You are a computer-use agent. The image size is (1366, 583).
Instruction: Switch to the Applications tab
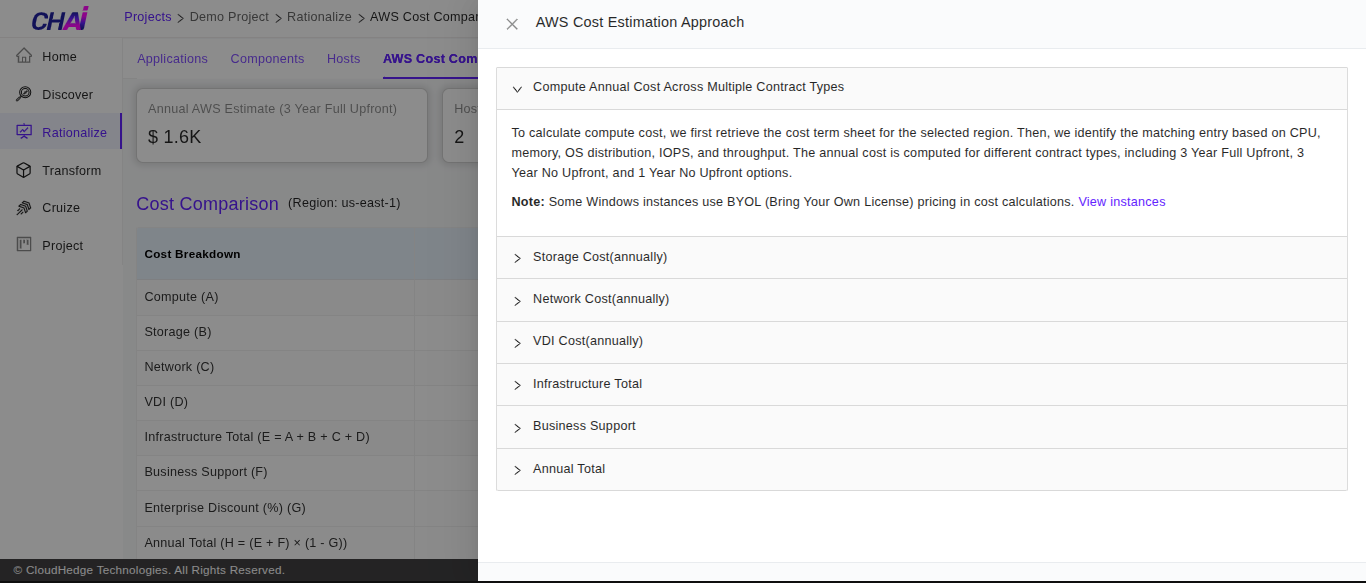[x=172, y=58]
